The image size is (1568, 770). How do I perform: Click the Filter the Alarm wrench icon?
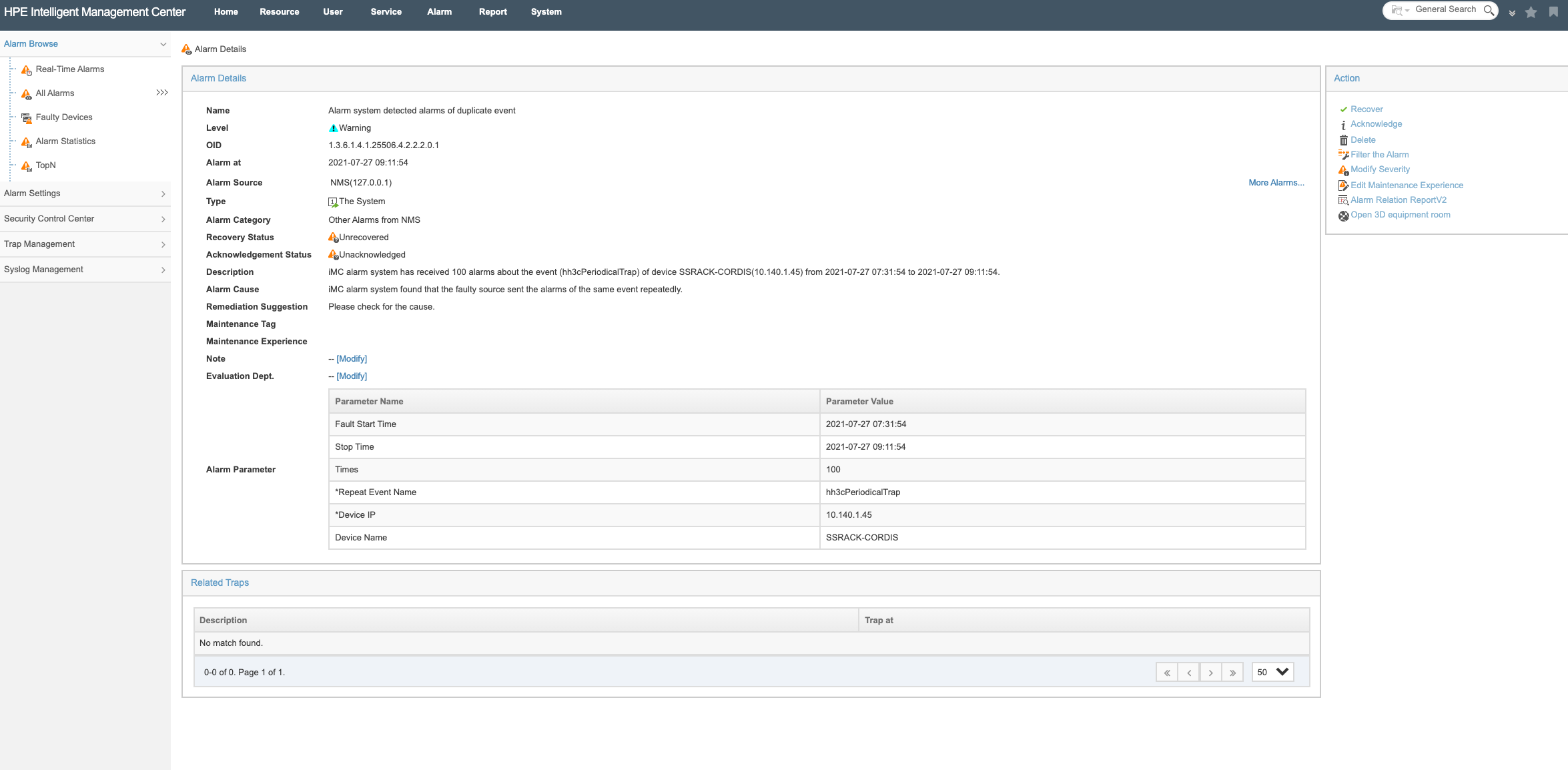1344,155
